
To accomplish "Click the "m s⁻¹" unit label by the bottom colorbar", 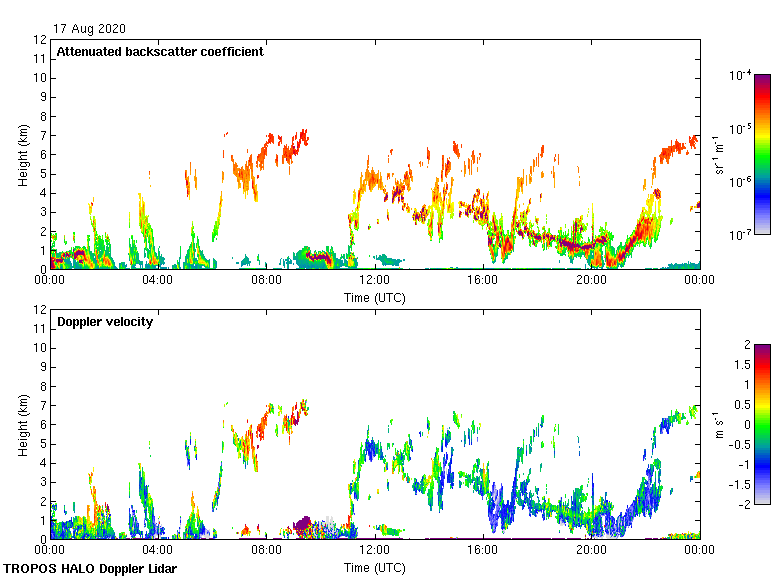I will coord(720,424).
